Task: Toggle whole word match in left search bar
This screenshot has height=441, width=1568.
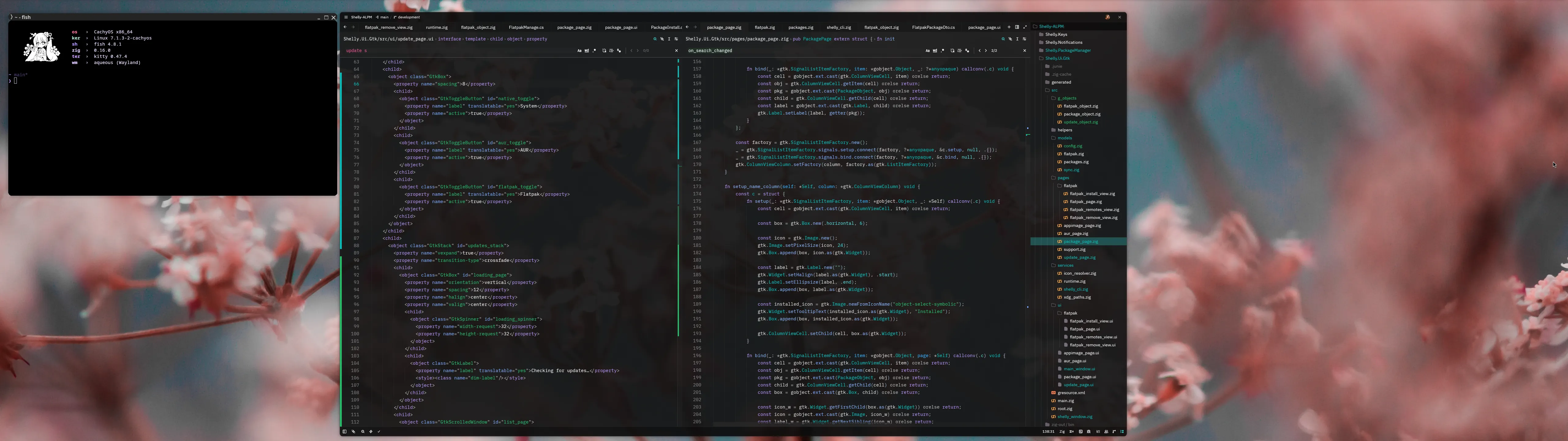Action: [587, 51]
